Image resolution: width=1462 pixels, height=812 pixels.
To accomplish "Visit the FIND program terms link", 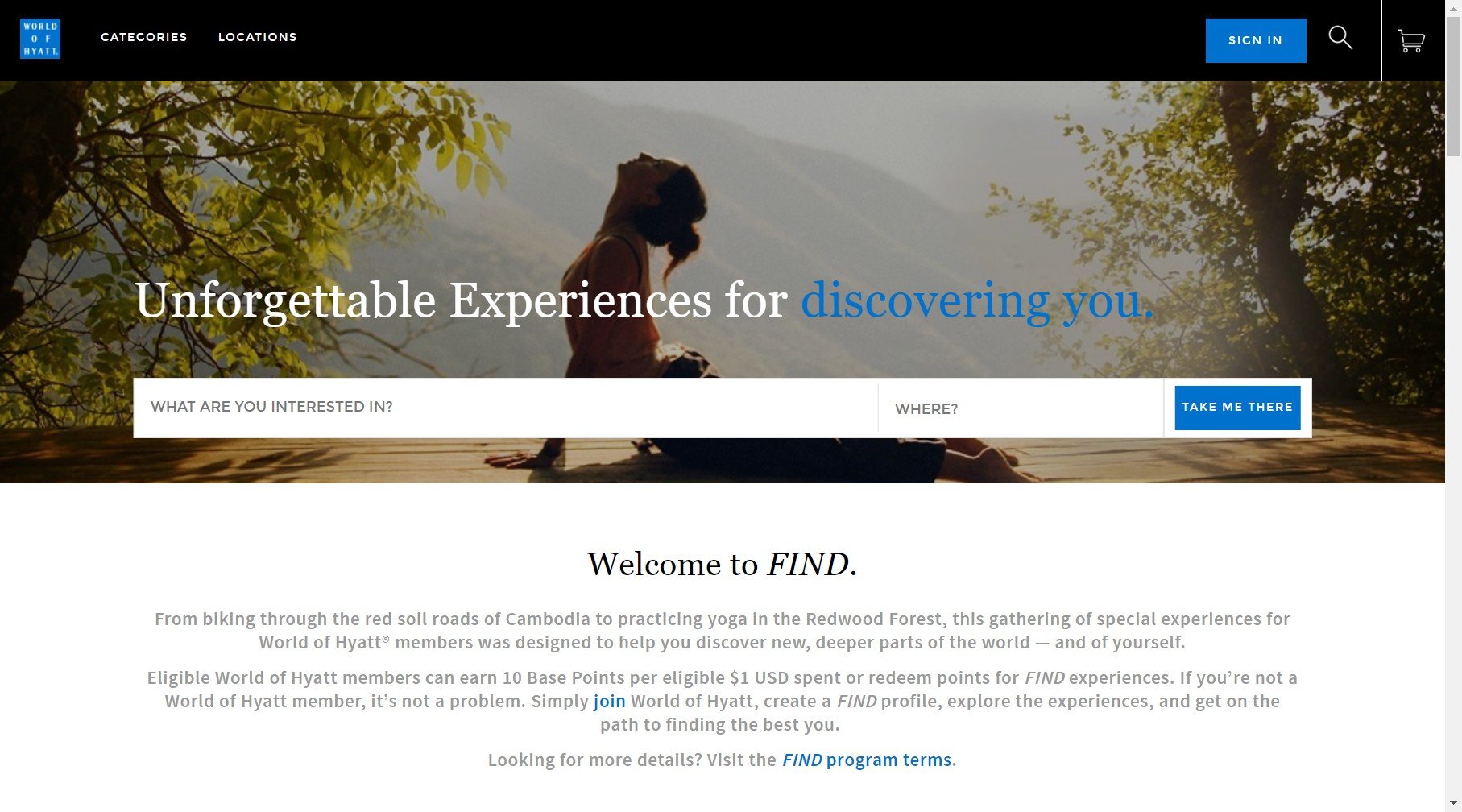I will 867,760.
